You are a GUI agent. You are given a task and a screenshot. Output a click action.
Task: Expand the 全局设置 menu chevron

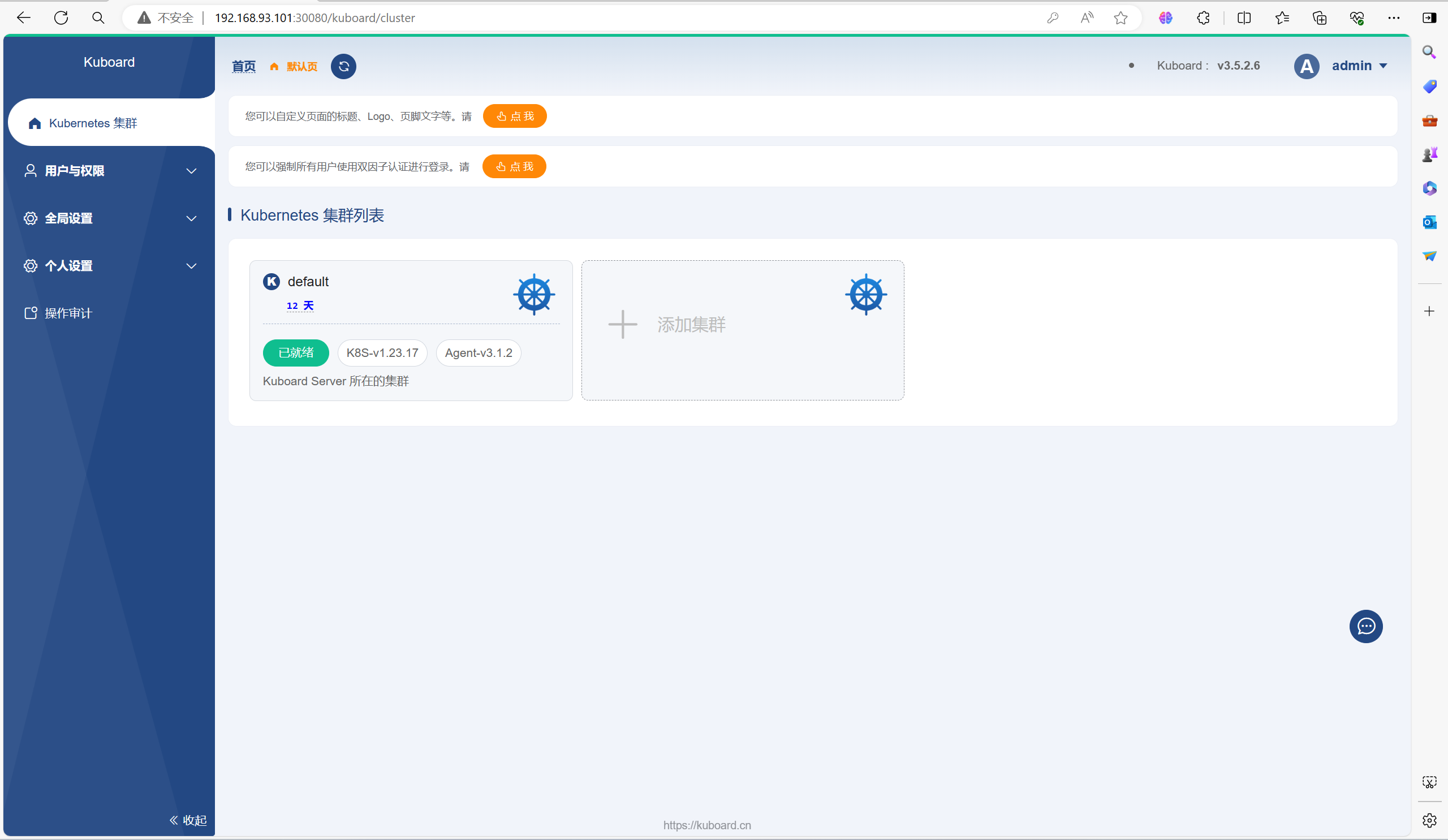click(x=191, y=218)
